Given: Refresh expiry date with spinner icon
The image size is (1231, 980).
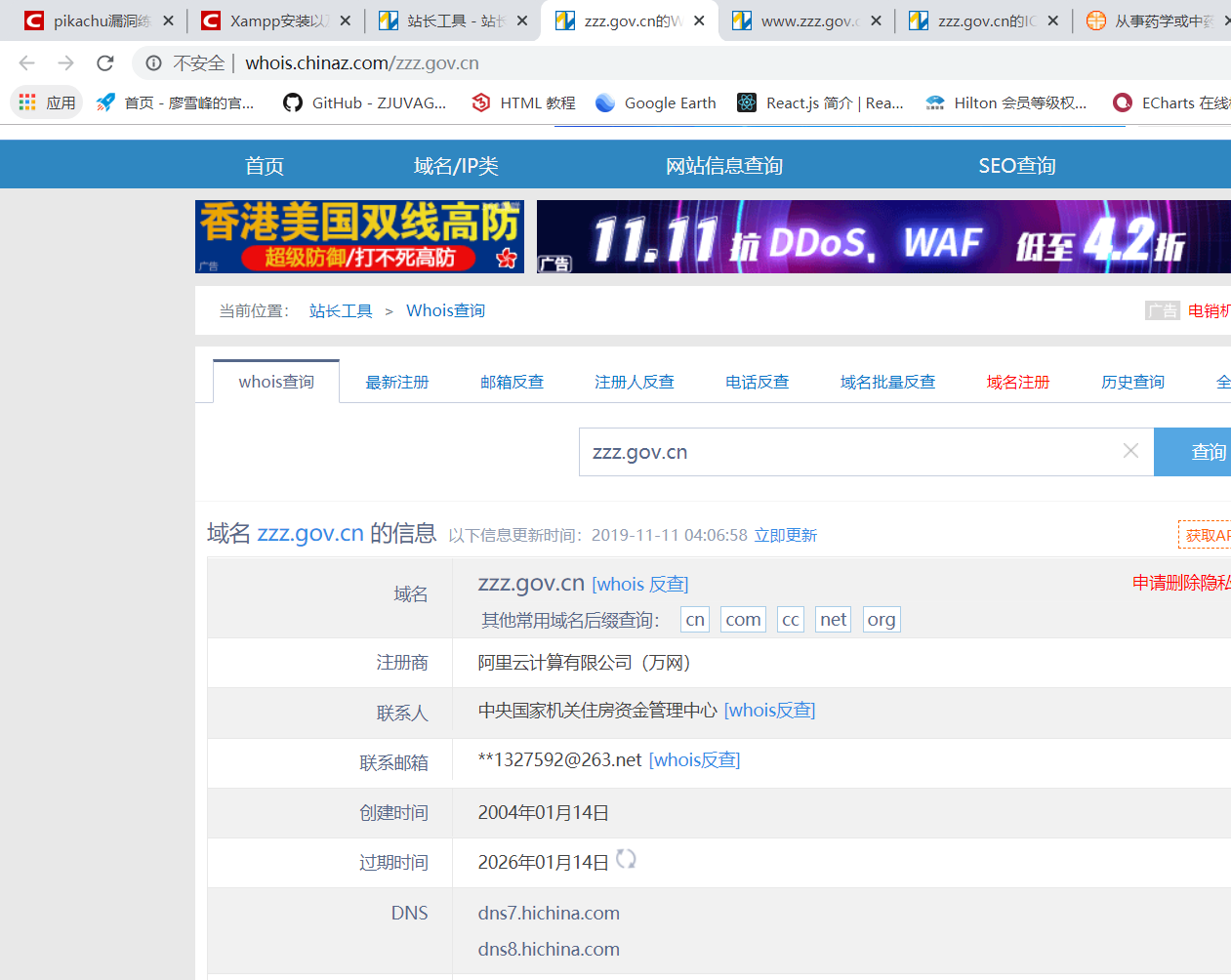Looking at the screenshot, I should pyautogui.click(x=626, y=859).
